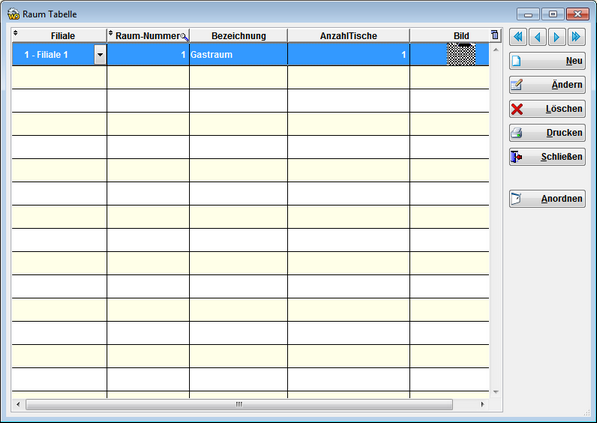Click the horizontal scrollbar thumb
597x423 pixels.
(x=239, y=404)
